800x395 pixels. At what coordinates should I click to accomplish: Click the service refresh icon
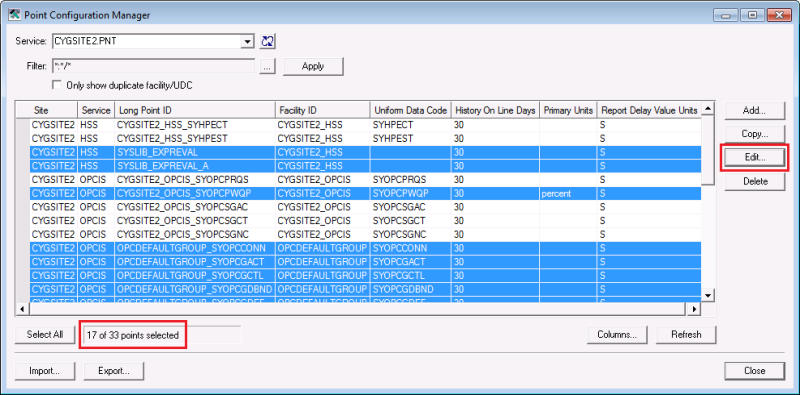(268, 41)
